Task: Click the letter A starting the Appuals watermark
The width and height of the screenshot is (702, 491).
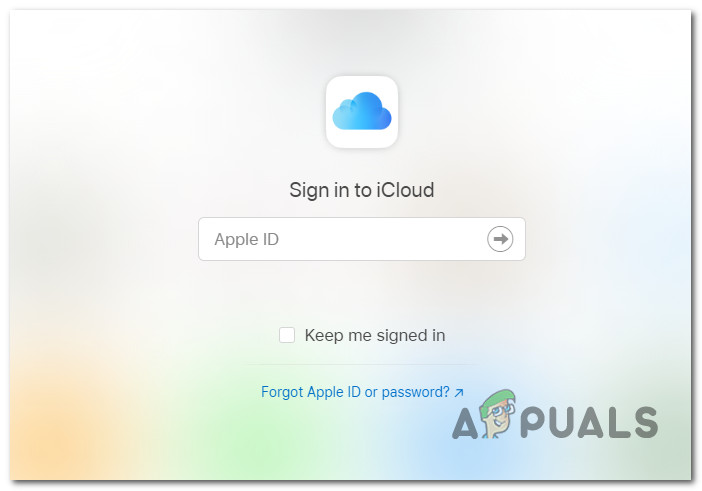Action: [465, 424]
